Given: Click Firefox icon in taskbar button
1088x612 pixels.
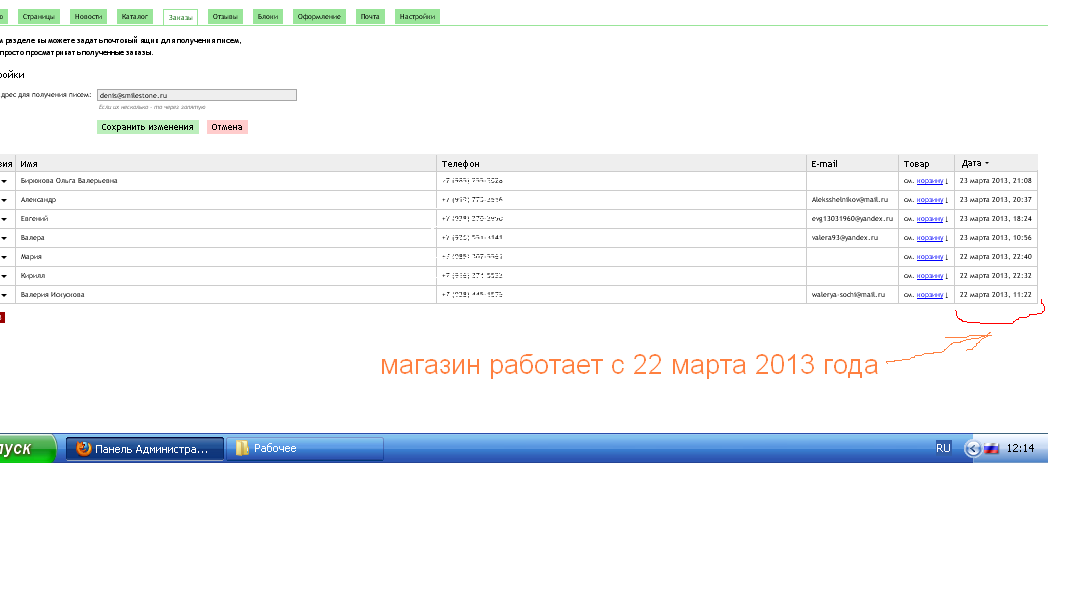Looking at the screenshot, I should [84, 448].
